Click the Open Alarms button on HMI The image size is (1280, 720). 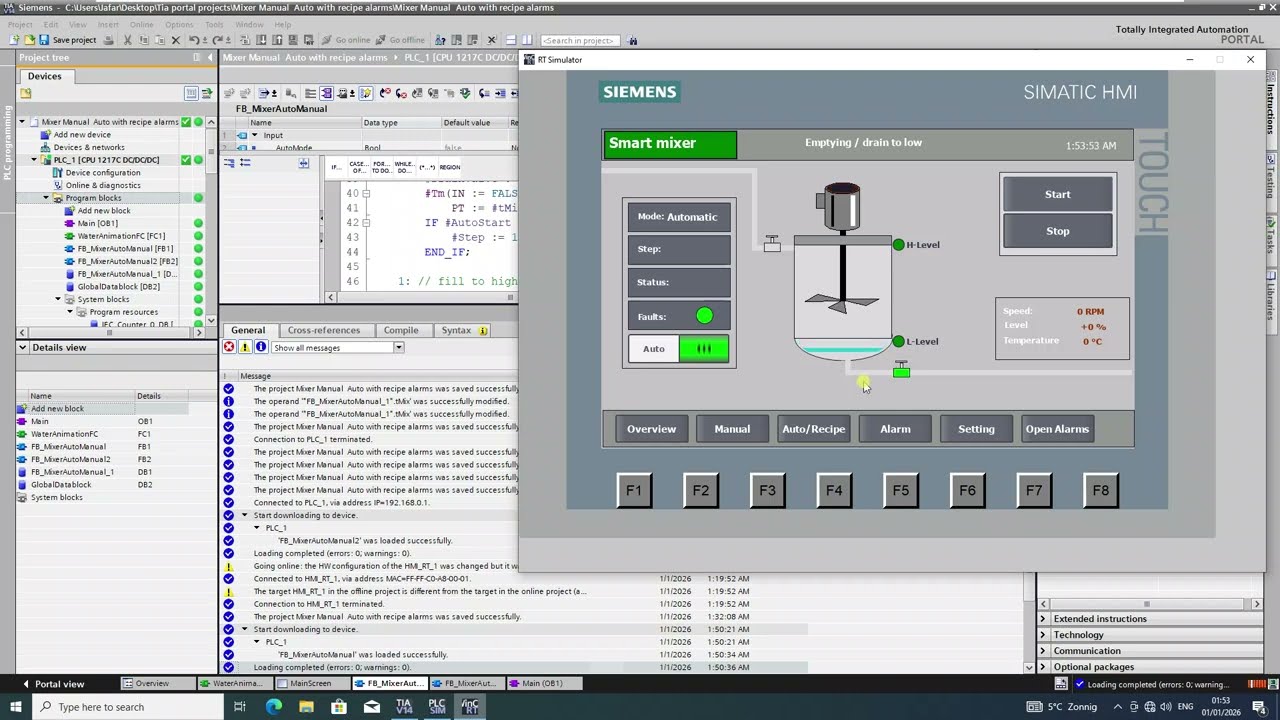coord(1057,429)
